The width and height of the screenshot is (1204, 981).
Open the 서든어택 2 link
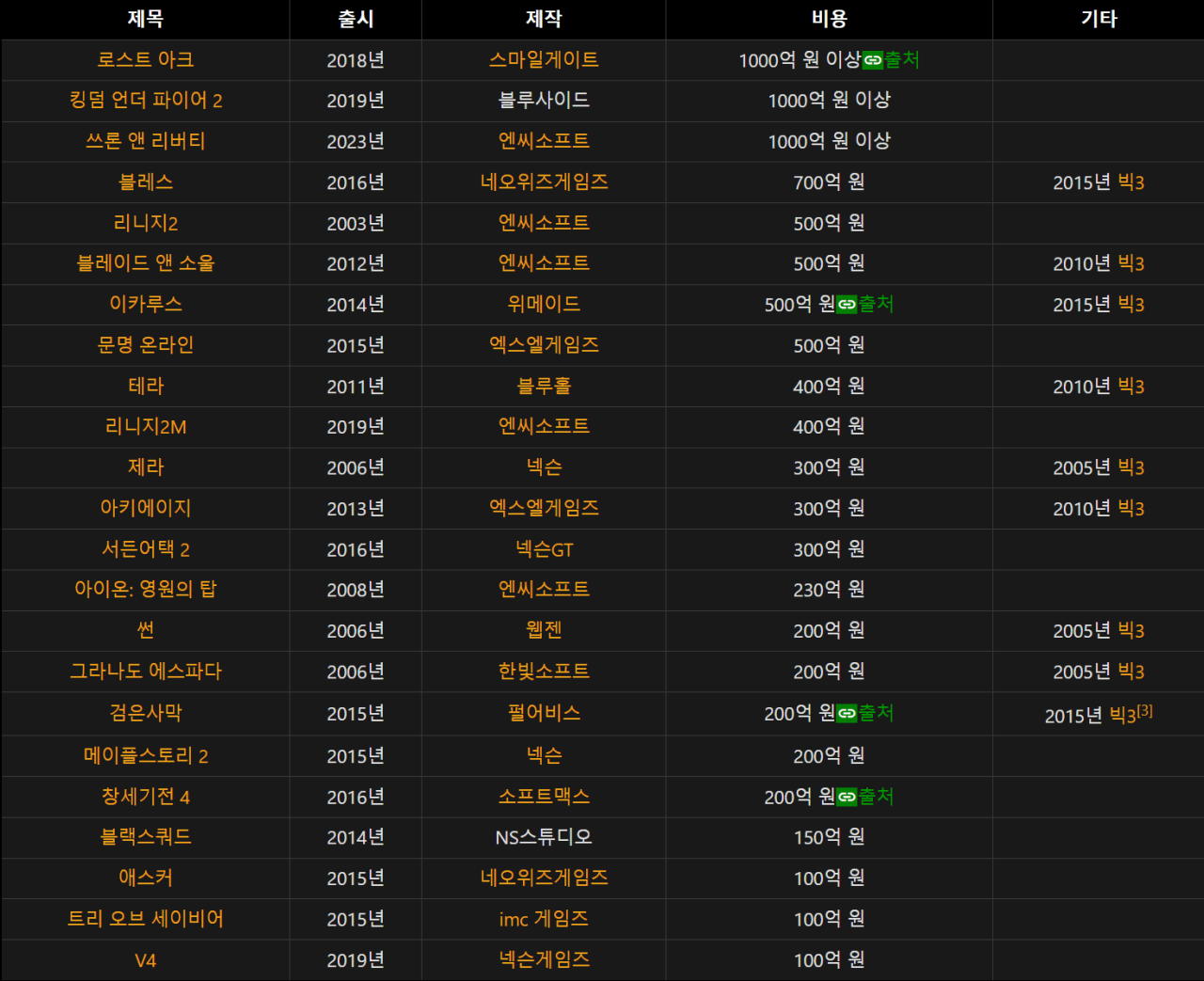click(x=146, y=549)
